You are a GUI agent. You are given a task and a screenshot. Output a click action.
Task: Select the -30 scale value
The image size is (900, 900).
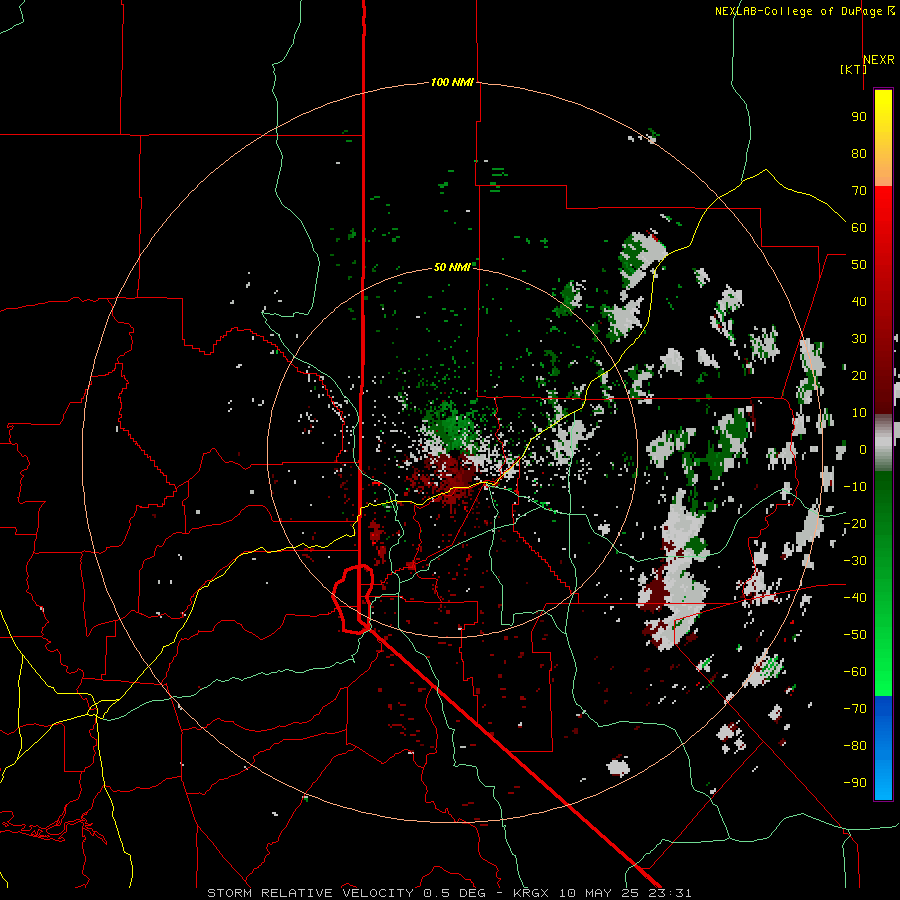tap(855, 561)
